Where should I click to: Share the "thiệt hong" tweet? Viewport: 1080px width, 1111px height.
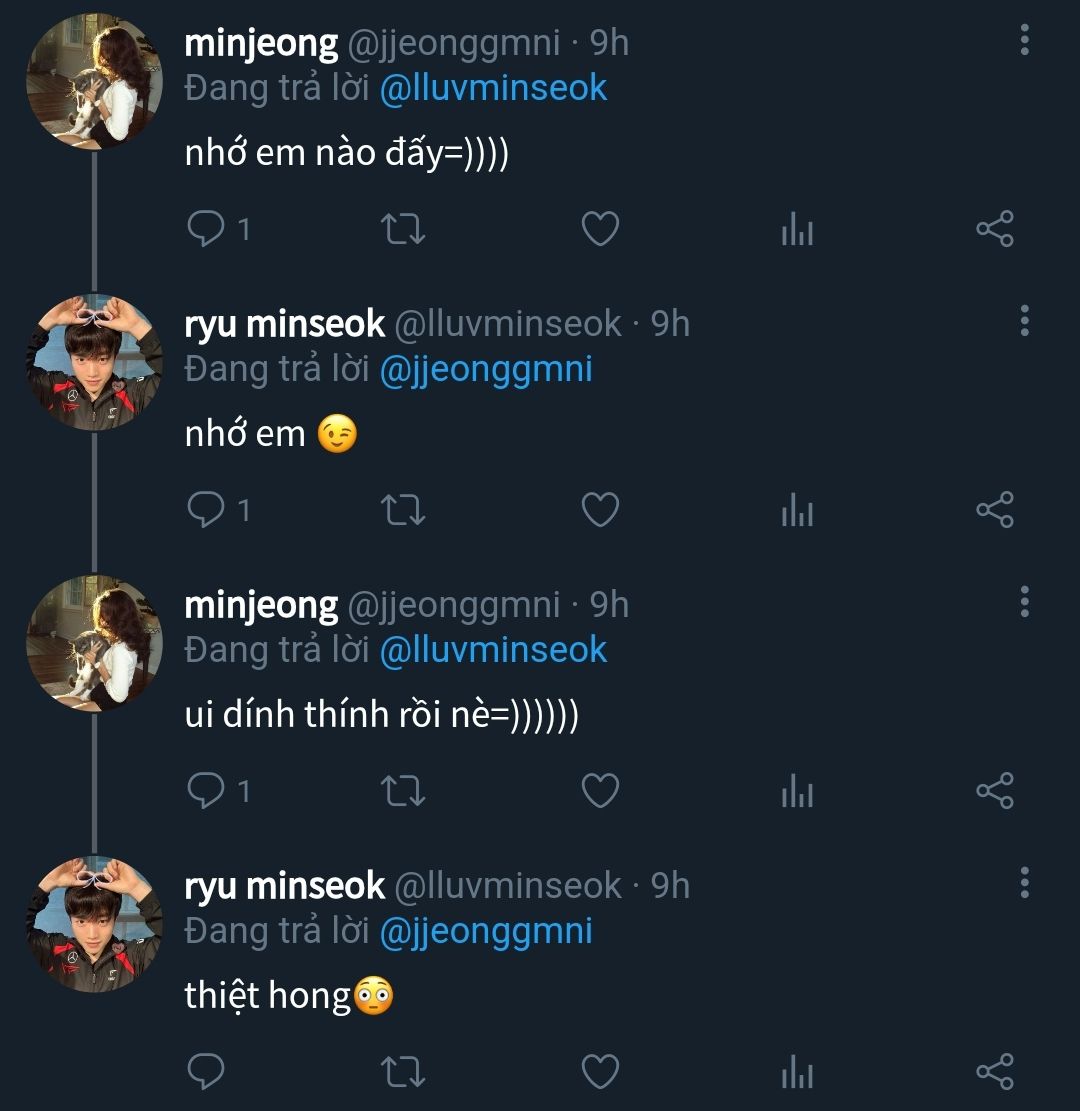pos(994,1073)
